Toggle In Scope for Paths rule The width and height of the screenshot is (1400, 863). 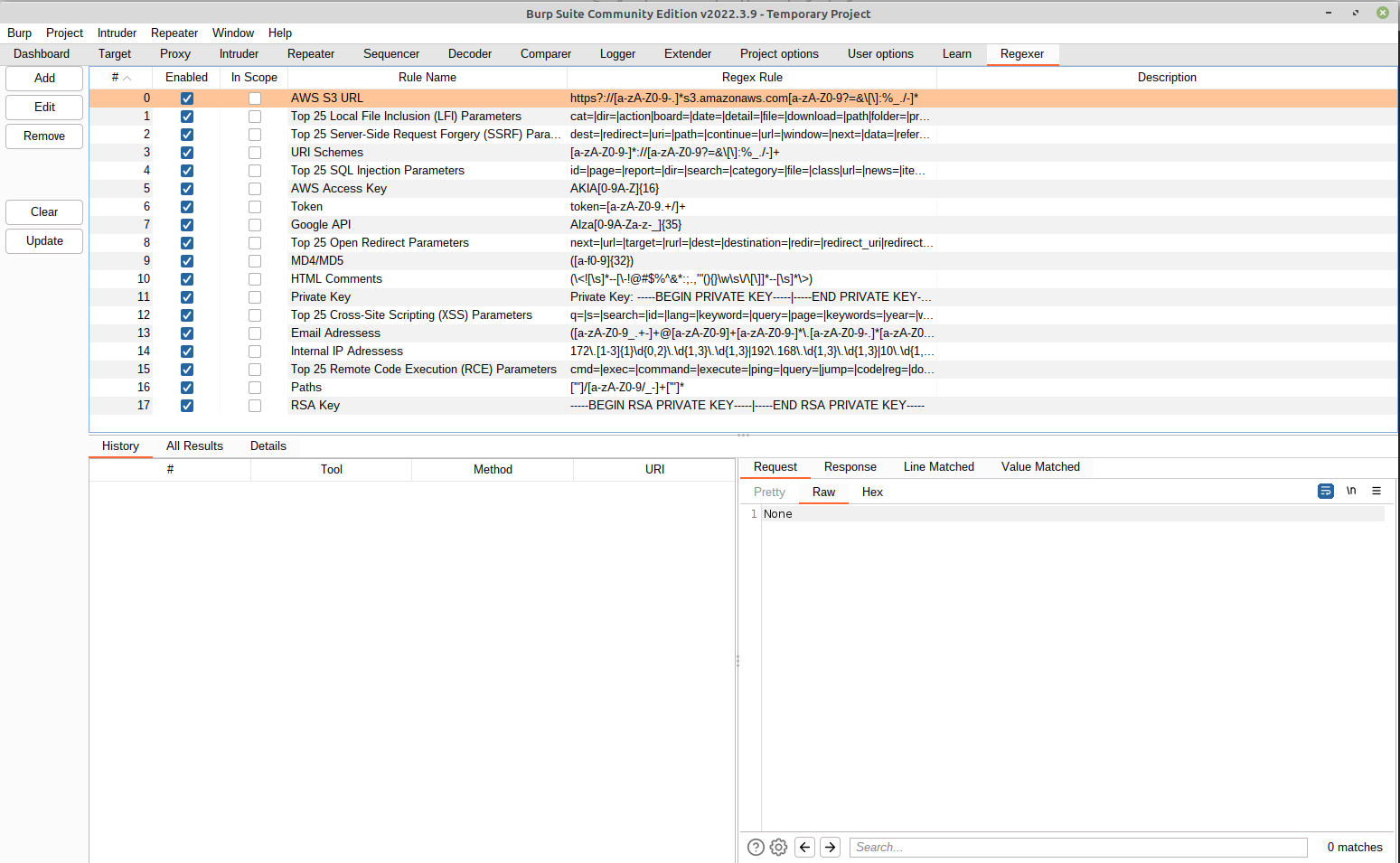(255, 388)
